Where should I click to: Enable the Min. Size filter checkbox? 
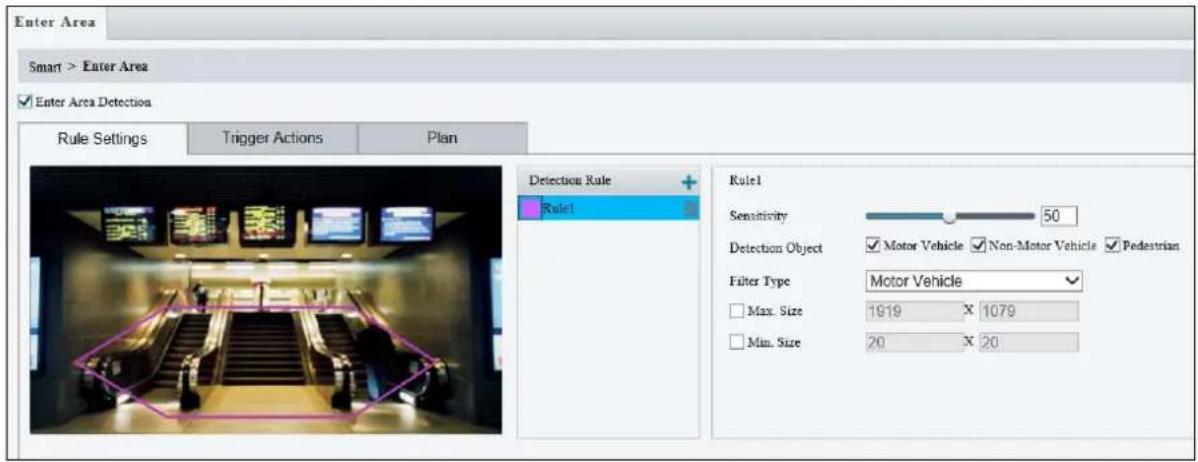click(737, 343)
